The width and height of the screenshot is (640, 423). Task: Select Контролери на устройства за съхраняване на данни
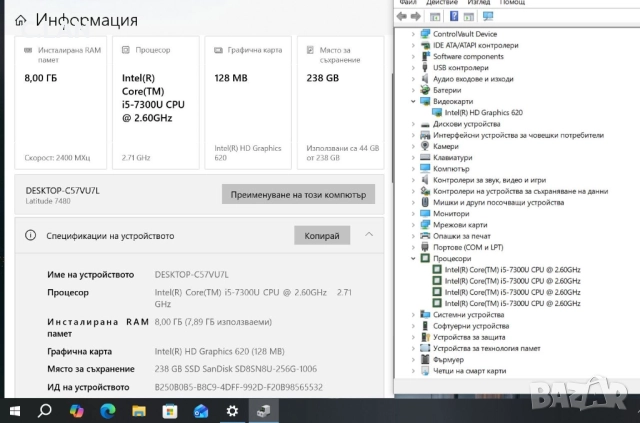click(520, 191)
